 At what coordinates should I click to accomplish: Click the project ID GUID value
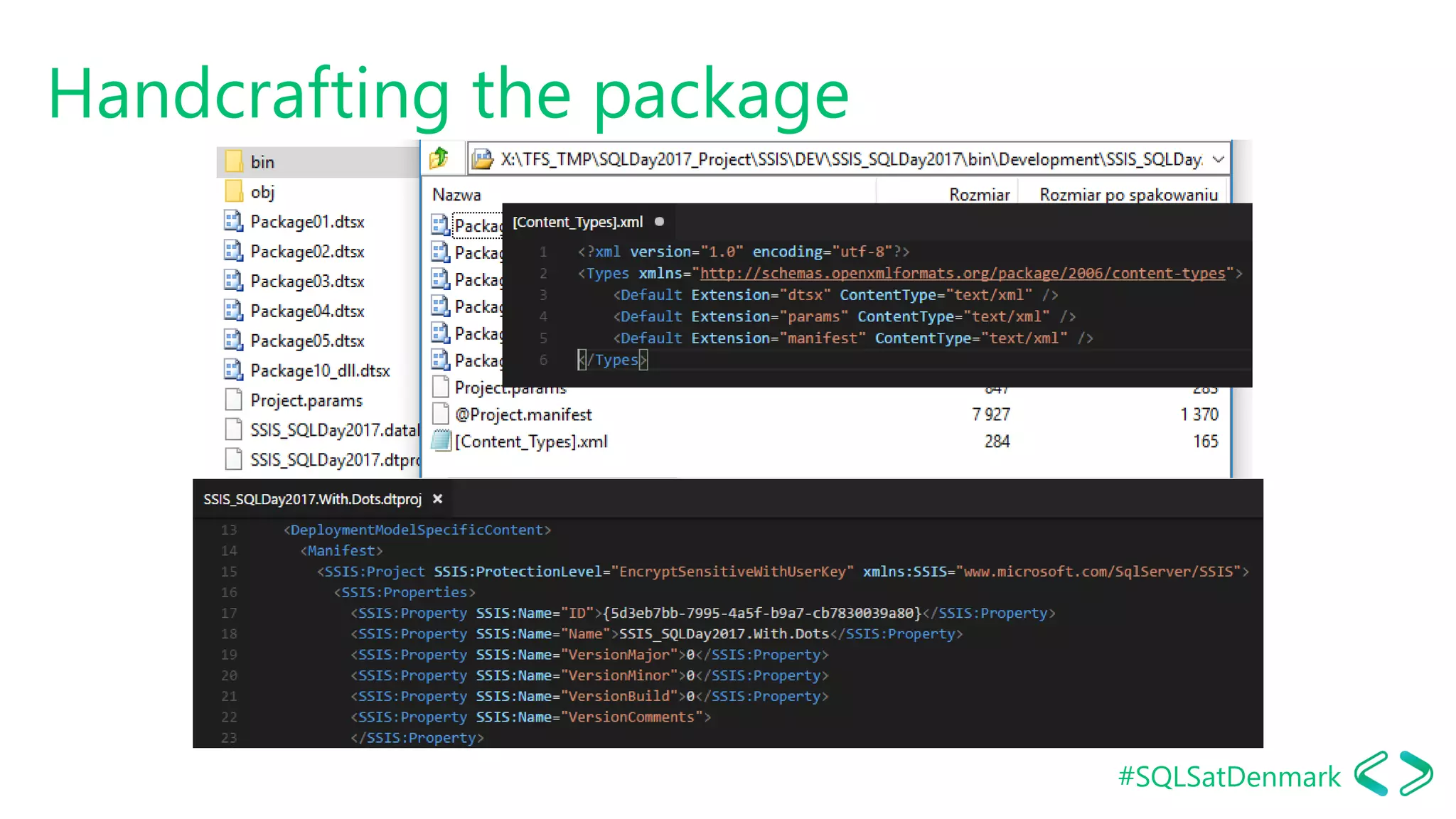762,613
